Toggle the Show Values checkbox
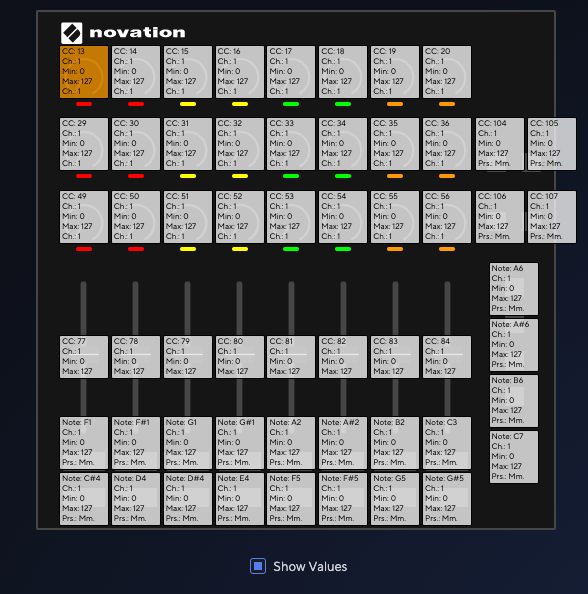The width and height of the screenshot is (588, 594). point(258,566)
